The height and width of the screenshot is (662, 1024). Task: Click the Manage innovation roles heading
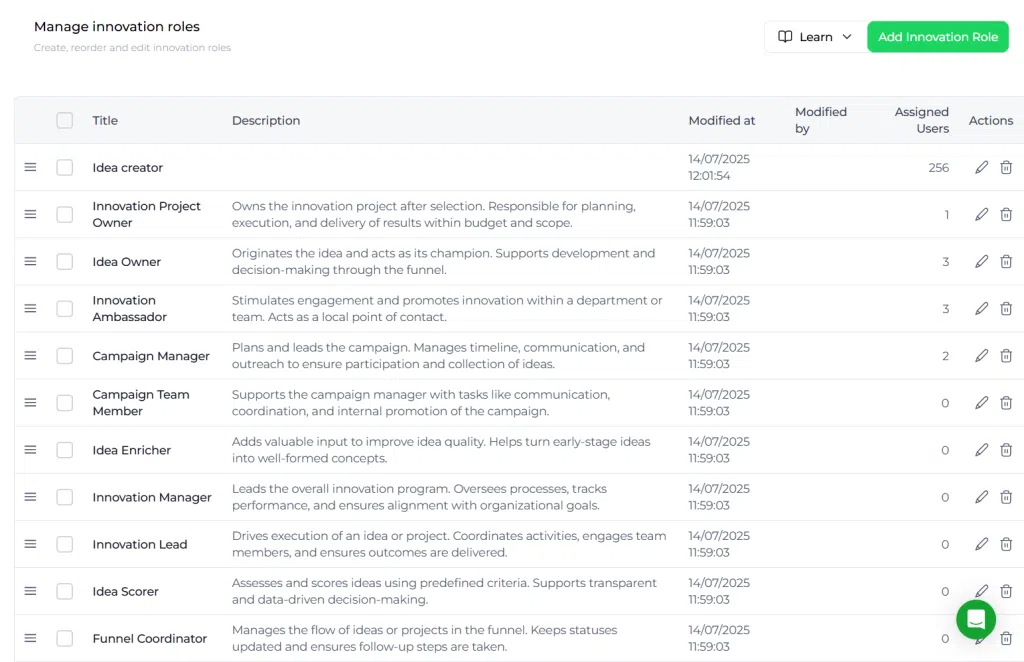click(117, 26)
